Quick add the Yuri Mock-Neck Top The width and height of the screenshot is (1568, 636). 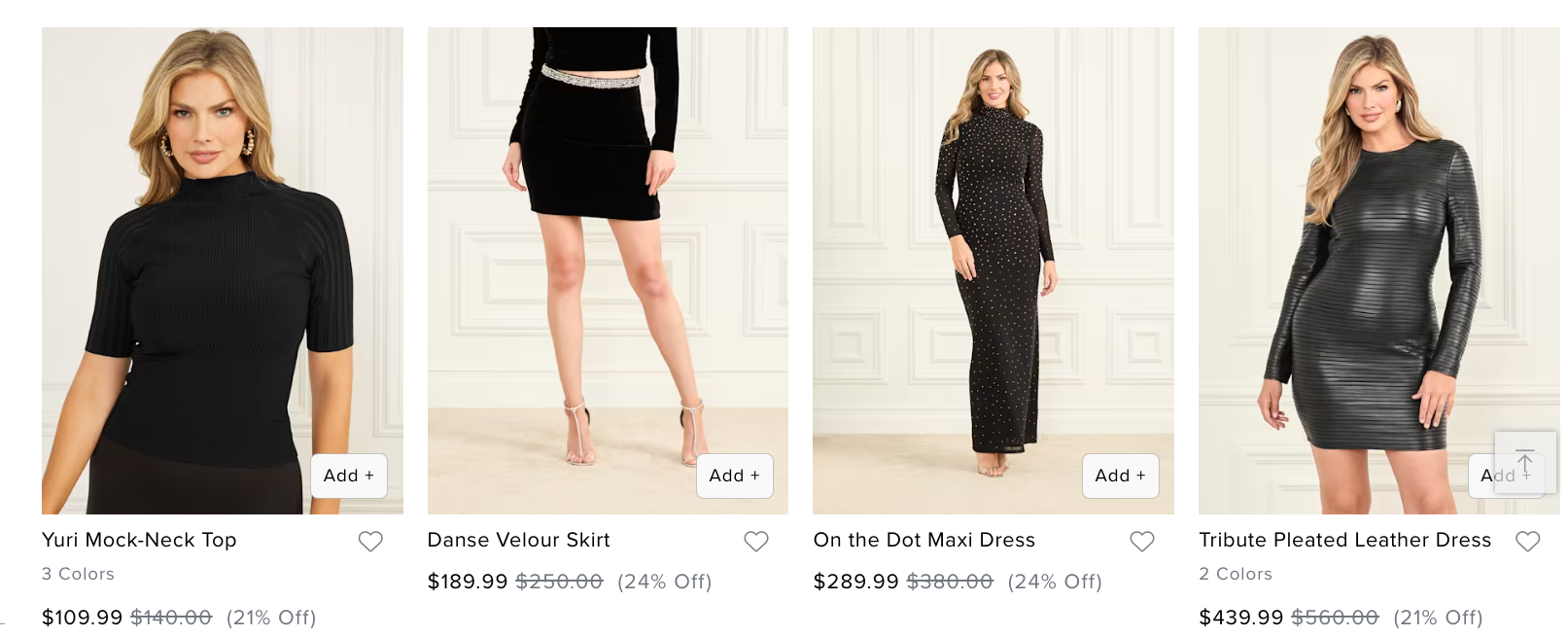[349, 476]
